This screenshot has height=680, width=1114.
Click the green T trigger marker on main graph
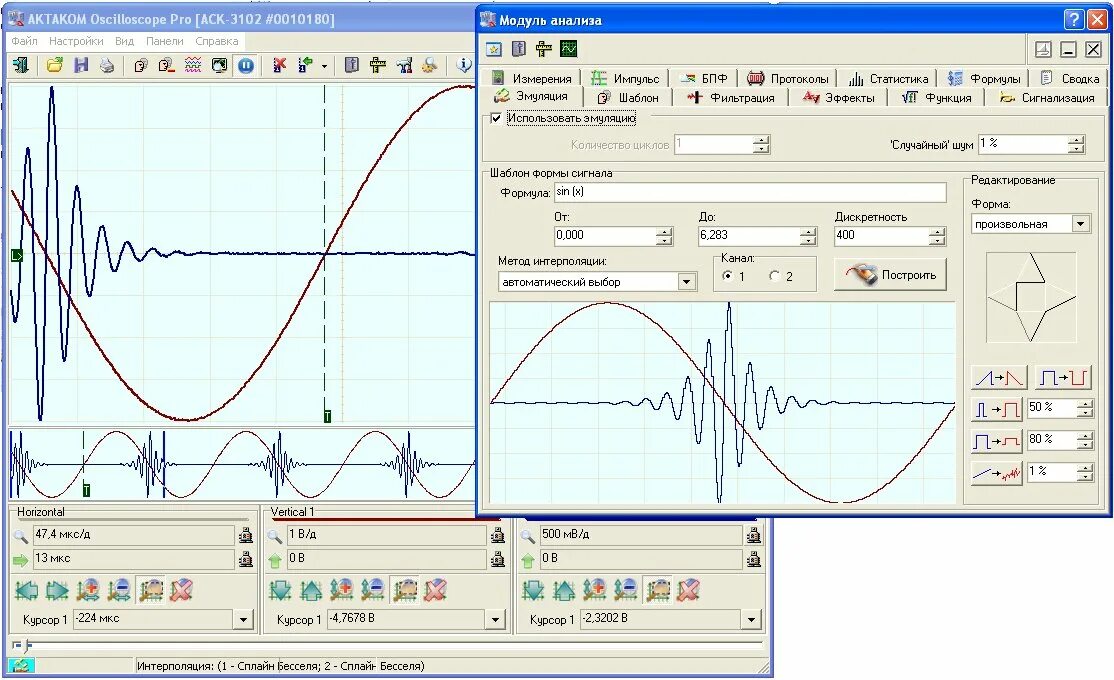point(327,416)
